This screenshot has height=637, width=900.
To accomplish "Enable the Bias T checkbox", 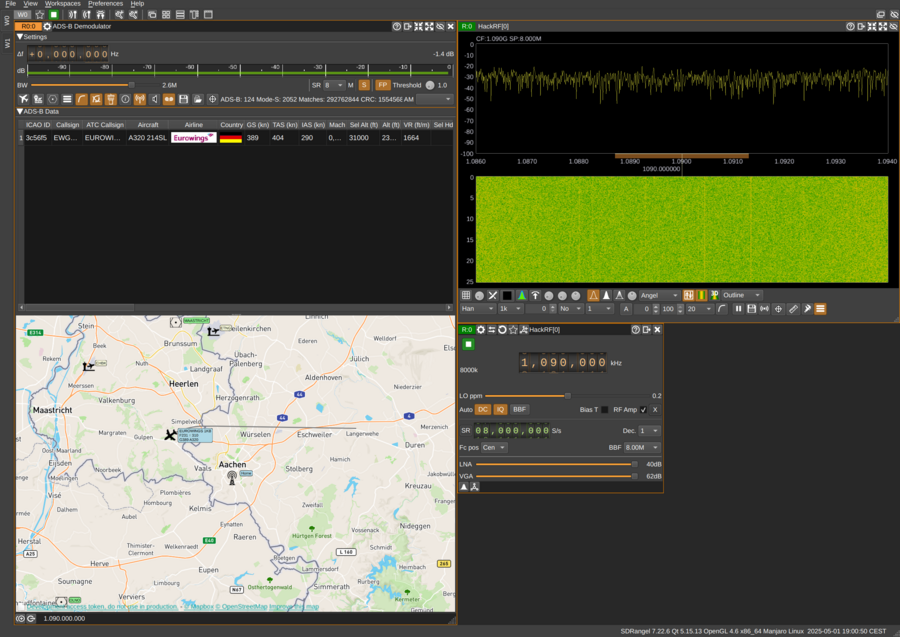I will pyautogui.click(x=604, y=410).
